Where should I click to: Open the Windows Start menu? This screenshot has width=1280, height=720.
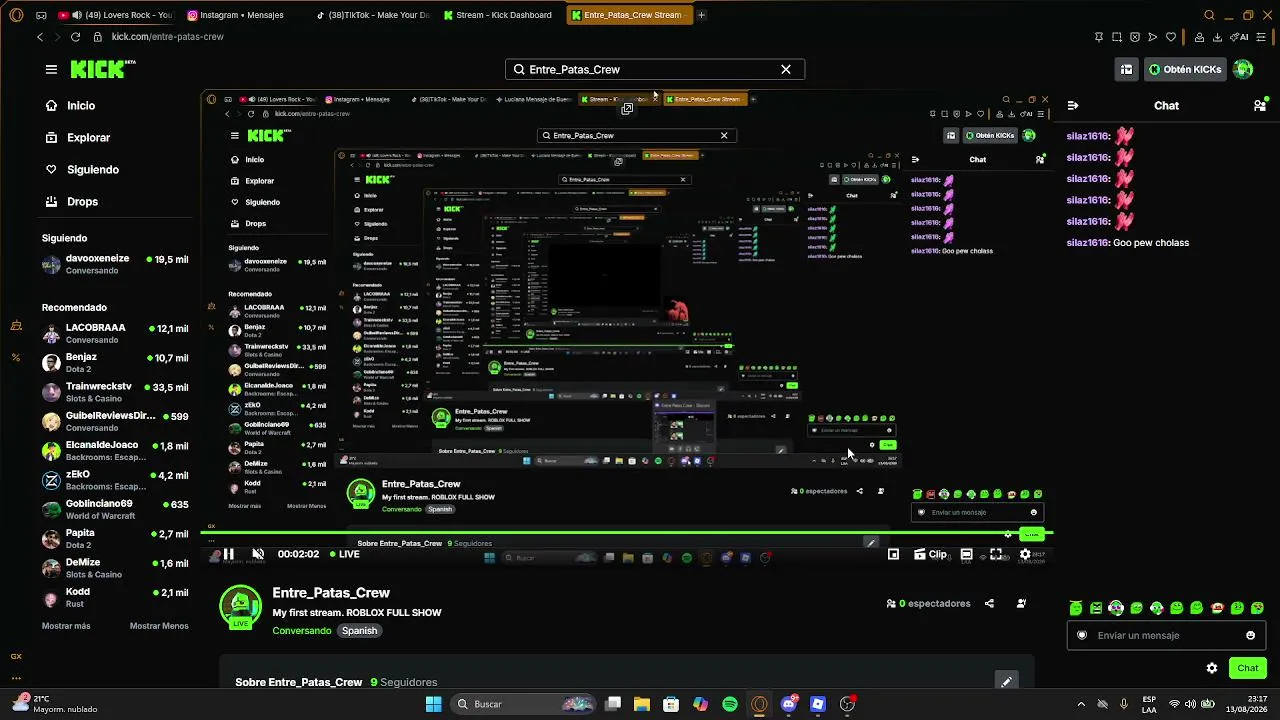[433, 704]
